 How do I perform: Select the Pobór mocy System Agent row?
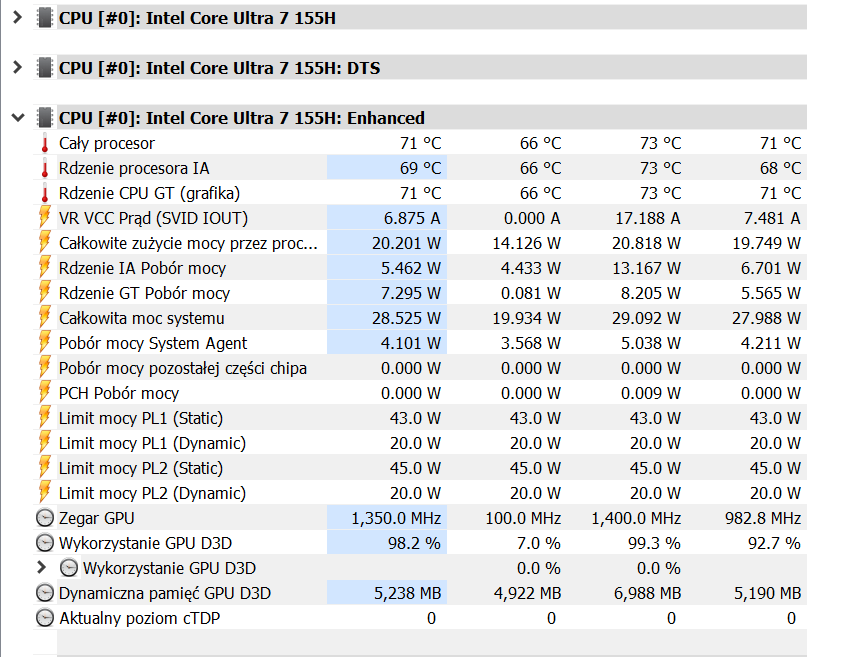click(x=153, y=343)
